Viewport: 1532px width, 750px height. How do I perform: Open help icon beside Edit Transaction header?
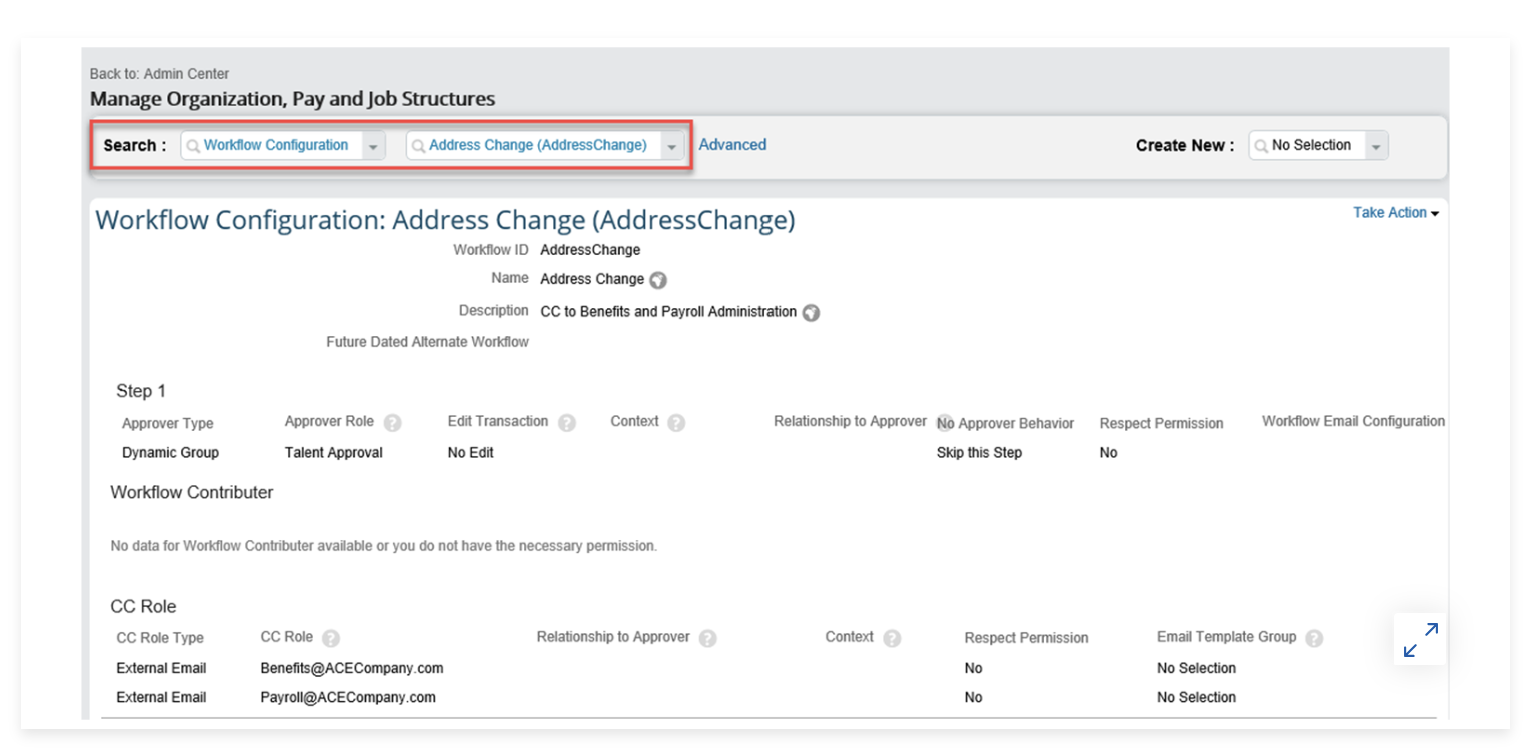[x=567, y=423]
